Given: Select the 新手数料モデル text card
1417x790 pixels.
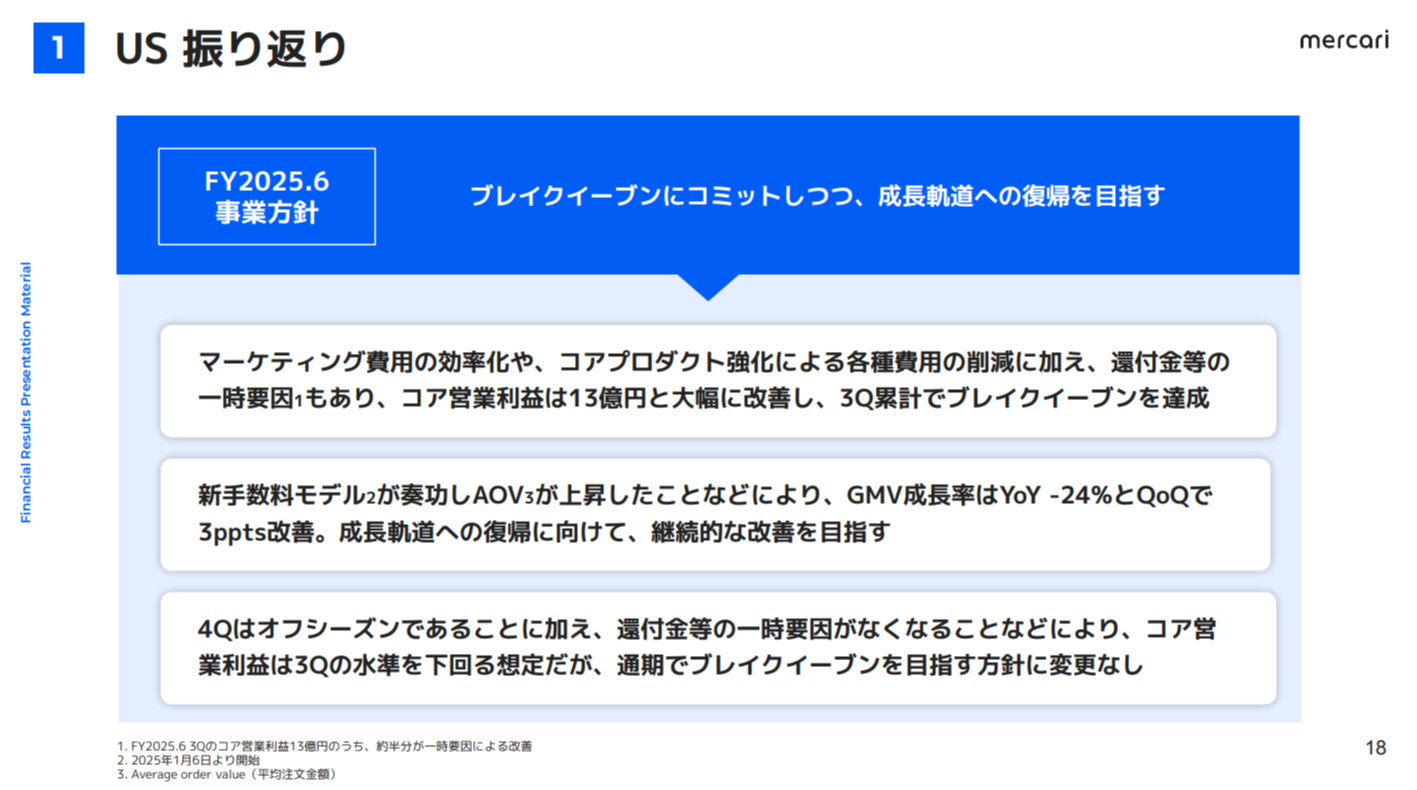Looking at the screenshot, I should (717, 514).
